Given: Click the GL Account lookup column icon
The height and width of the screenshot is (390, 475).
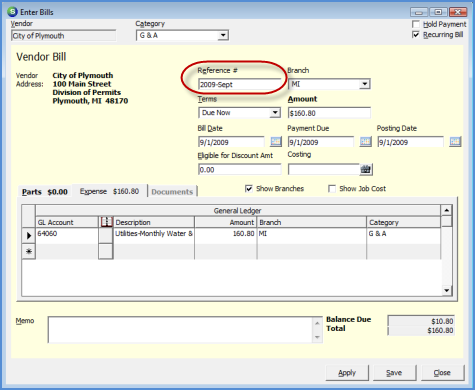Looking at the screenshot, I should (106, 222).
